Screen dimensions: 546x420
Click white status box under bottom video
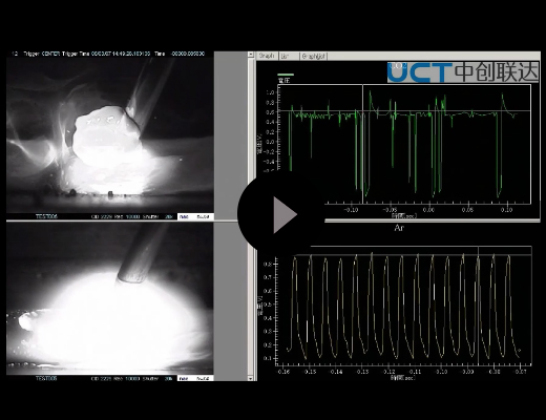[x=195, y=378]
